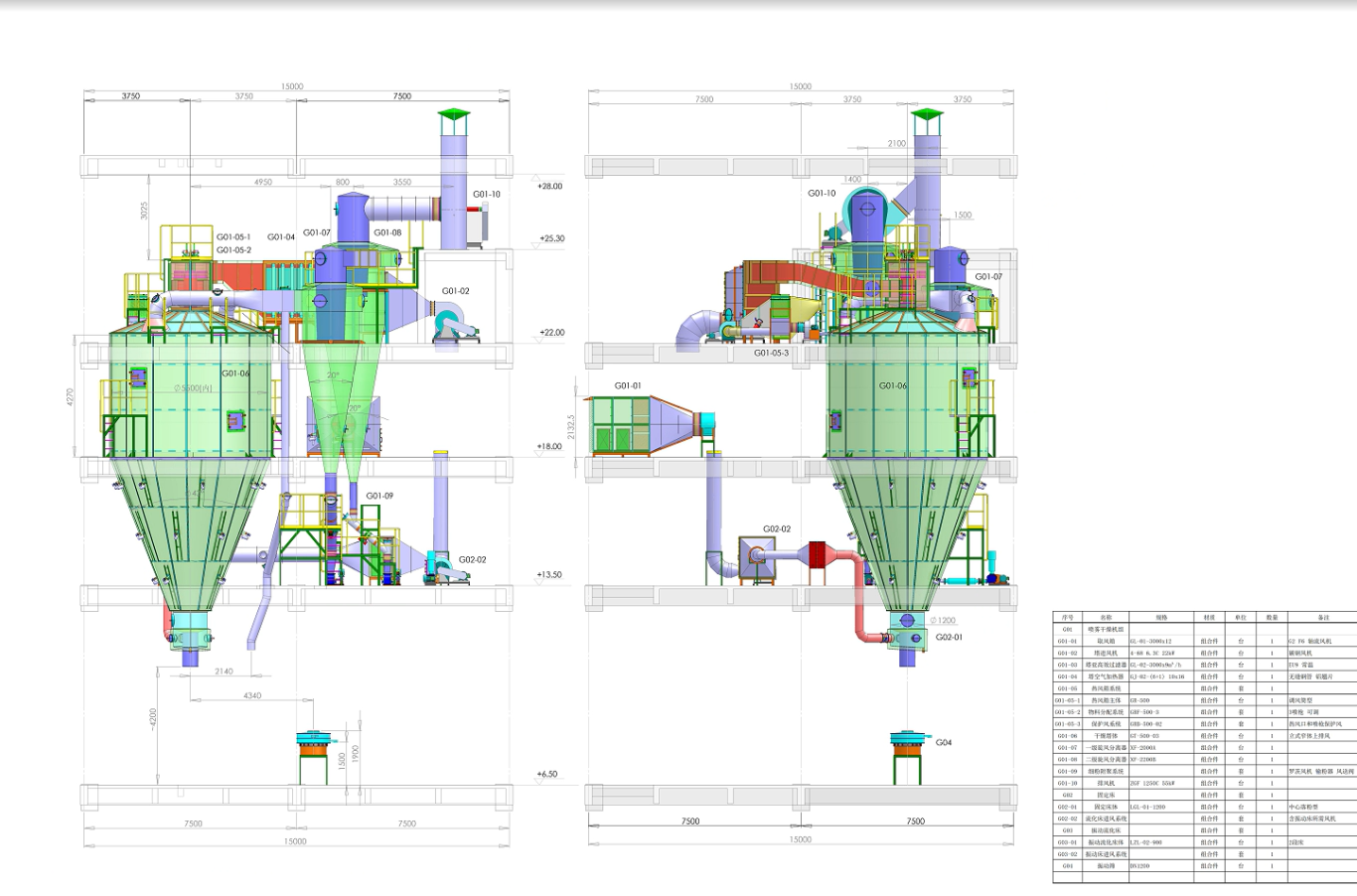
Task: Click the +6.50 elevation marker
Action: point(547,774)
